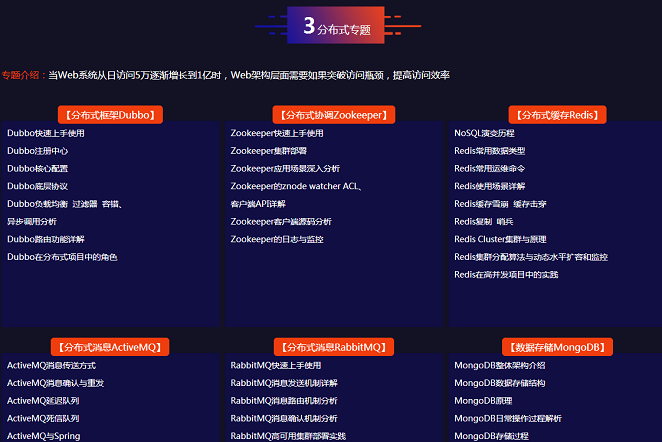
Task: Click Redis使用场景详解 row
Action: 490,187
